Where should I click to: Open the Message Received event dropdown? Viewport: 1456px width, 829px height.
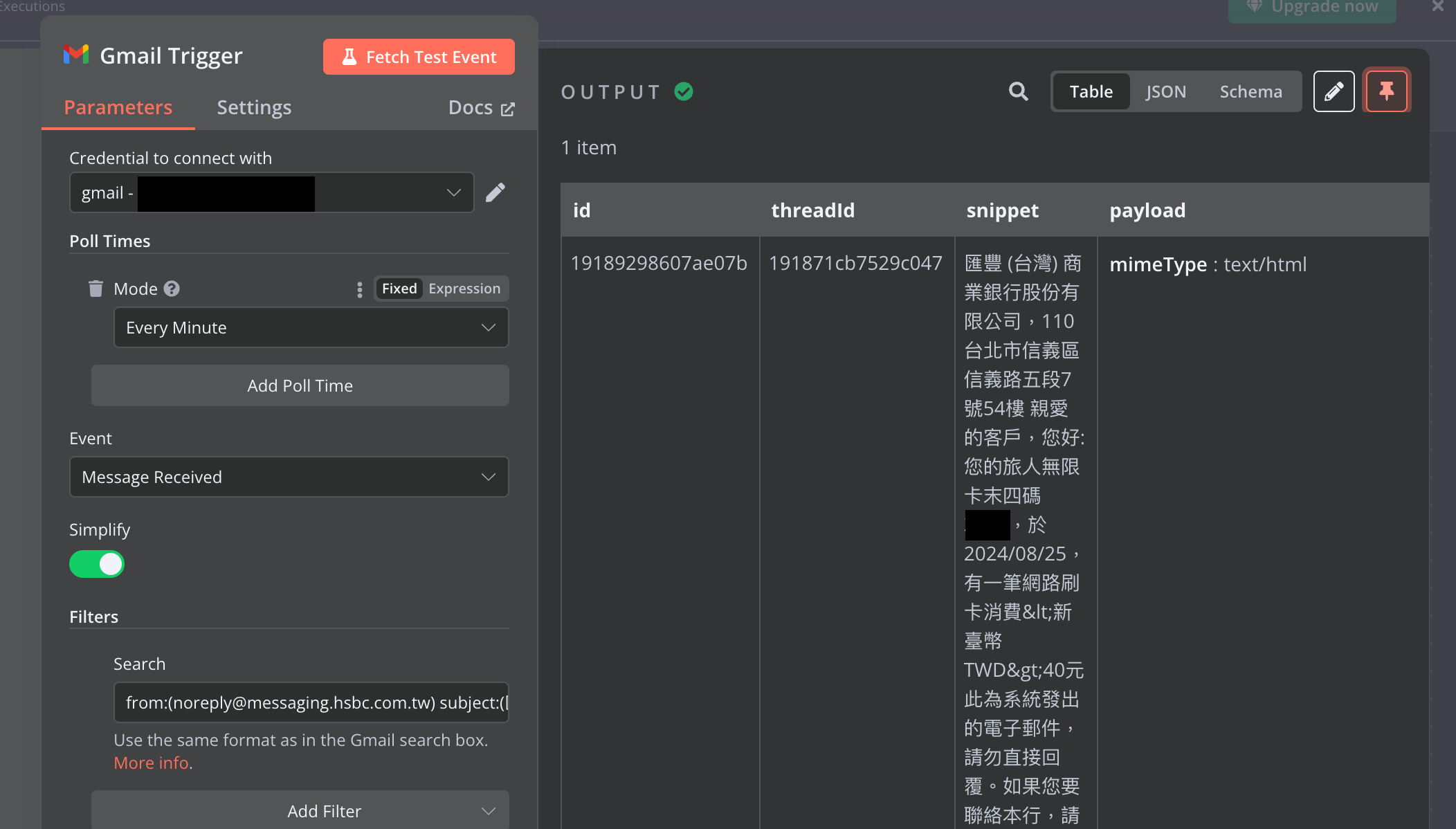pyautogui.click(x=289, y=477)
